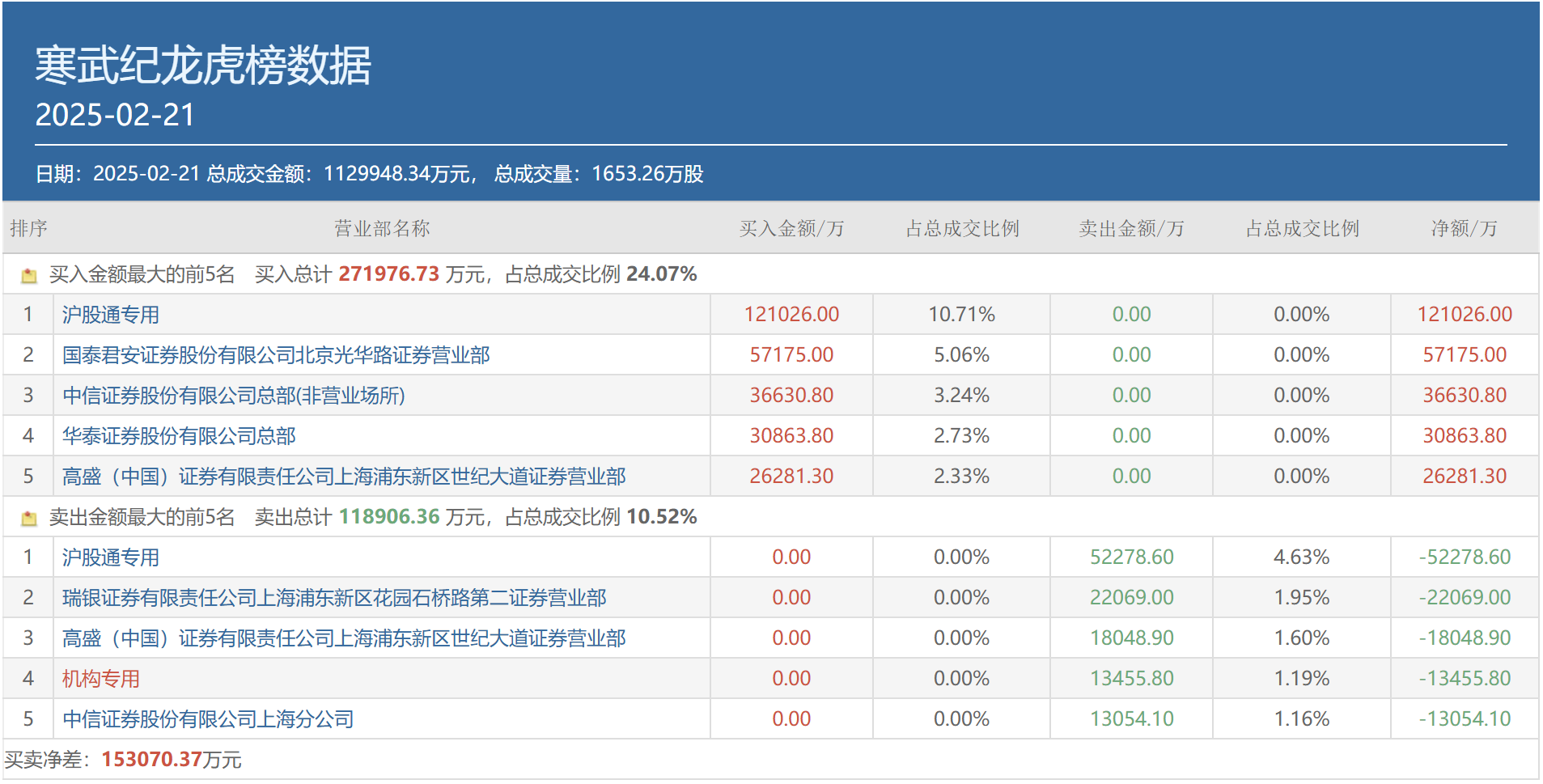Open 国泰君安证券北京光华路证券营业部 link
The height and width of the screenshot is (784, 1543).
click(x=276, y=355)
